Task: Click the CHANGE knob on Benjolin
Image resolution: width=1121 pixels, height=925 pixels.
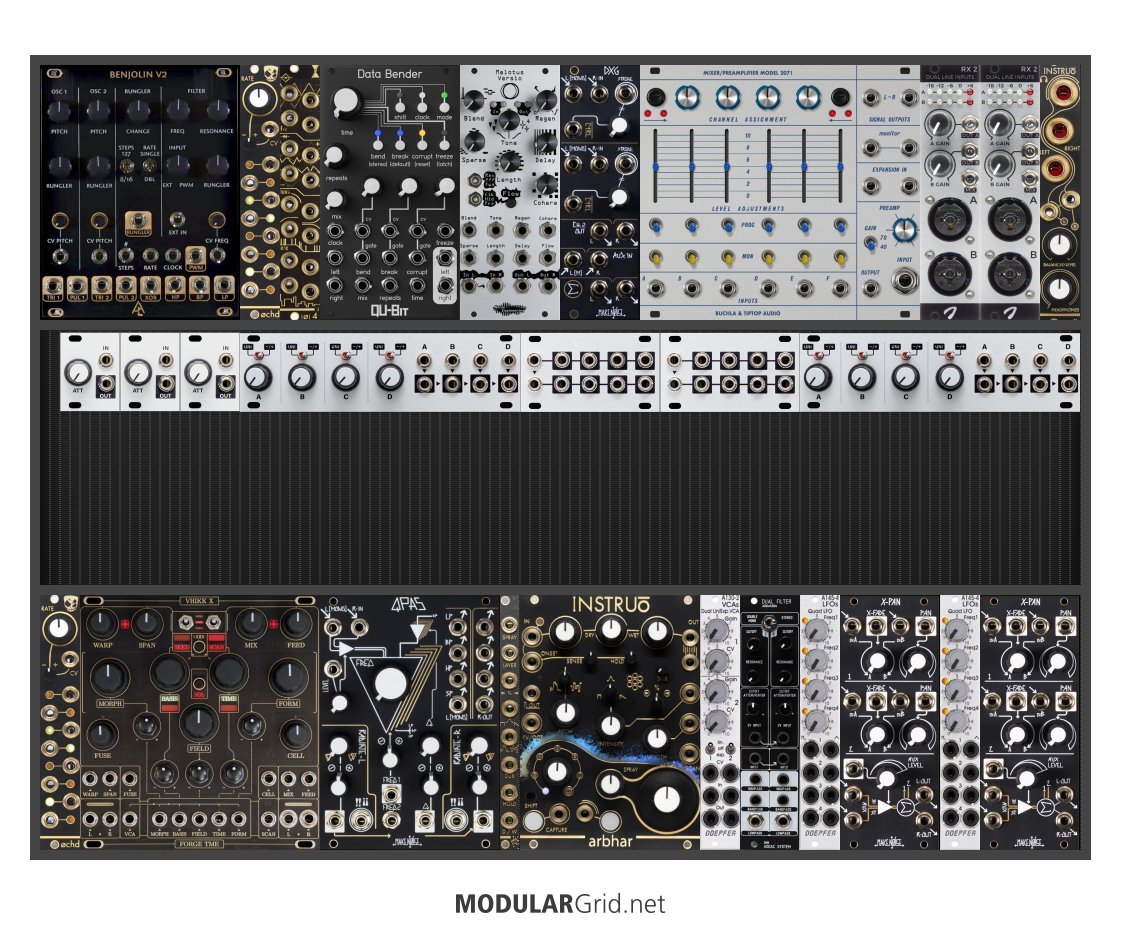Action: 138,110
